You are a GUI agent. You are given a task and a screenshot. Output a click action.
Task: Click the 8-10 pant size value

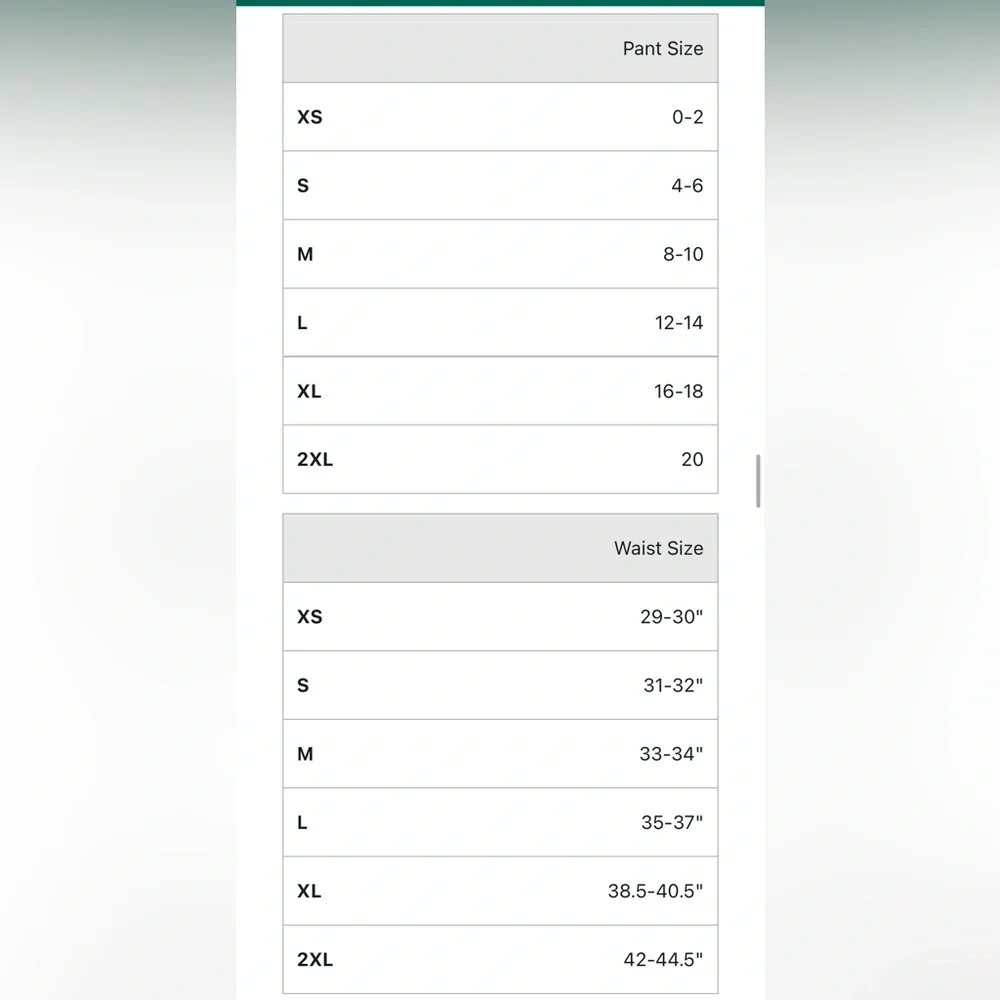tap(683, 254)
